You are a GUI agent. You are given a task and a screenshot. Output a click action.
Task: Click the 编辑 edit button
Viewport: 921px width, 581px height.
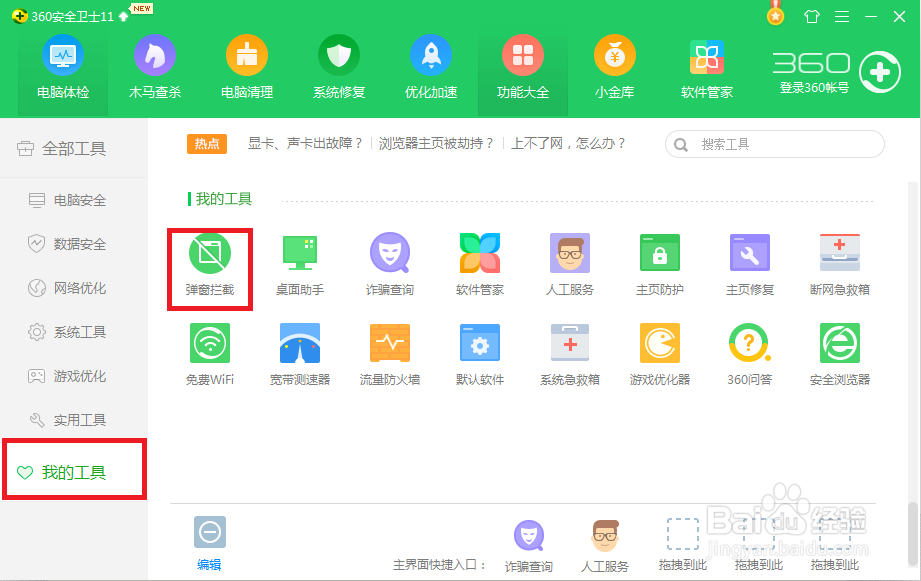210,543
